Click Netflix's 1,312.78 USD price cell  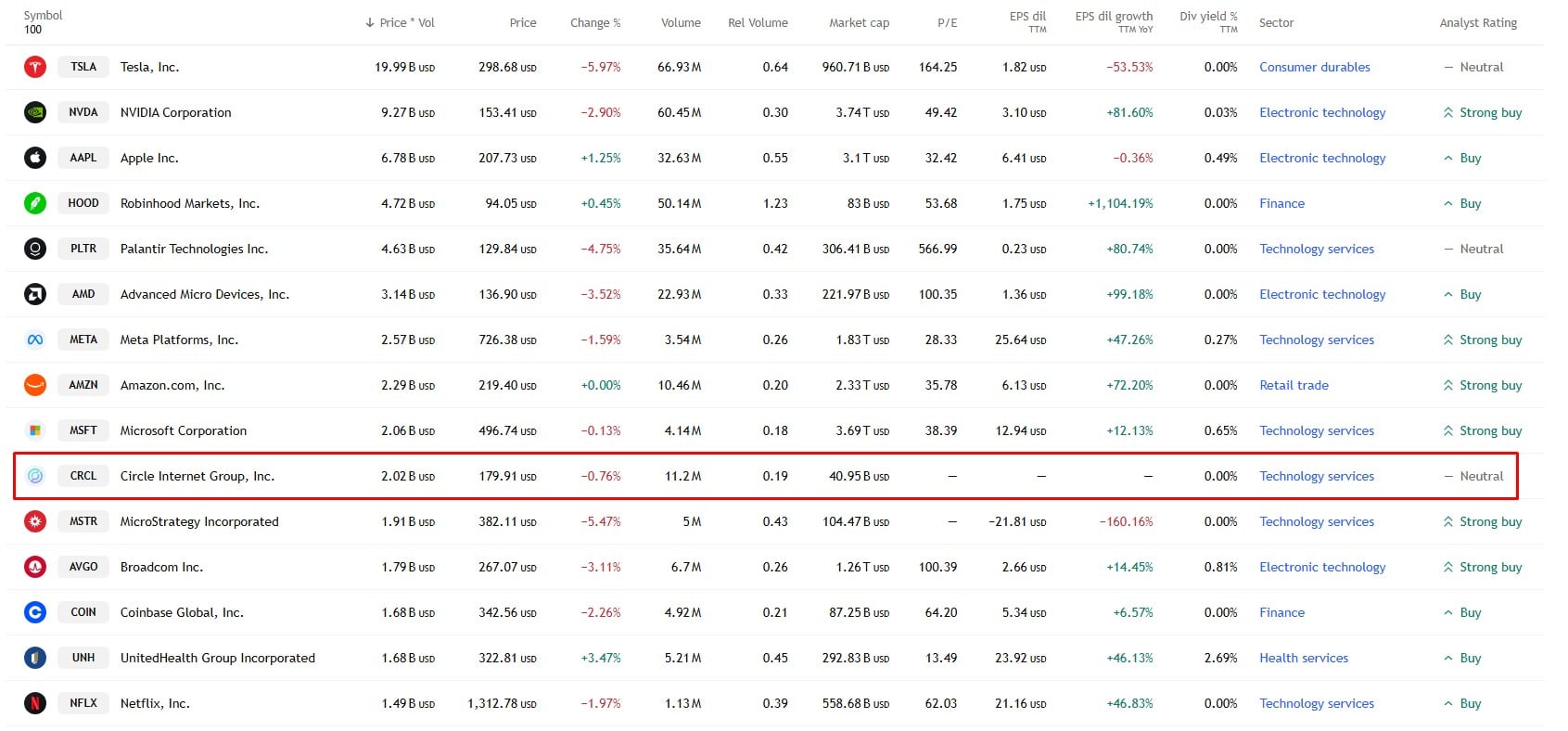pyautogui.click(x=502, y=703)
